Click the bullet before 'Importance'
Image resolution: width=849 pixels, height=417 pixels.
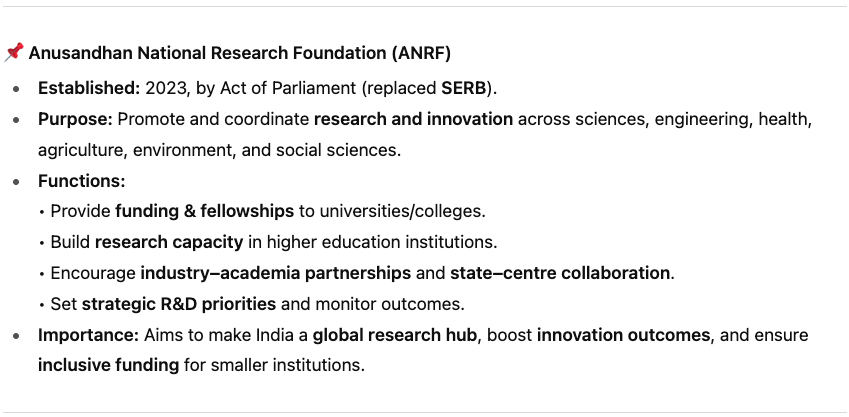pos(17,336)
